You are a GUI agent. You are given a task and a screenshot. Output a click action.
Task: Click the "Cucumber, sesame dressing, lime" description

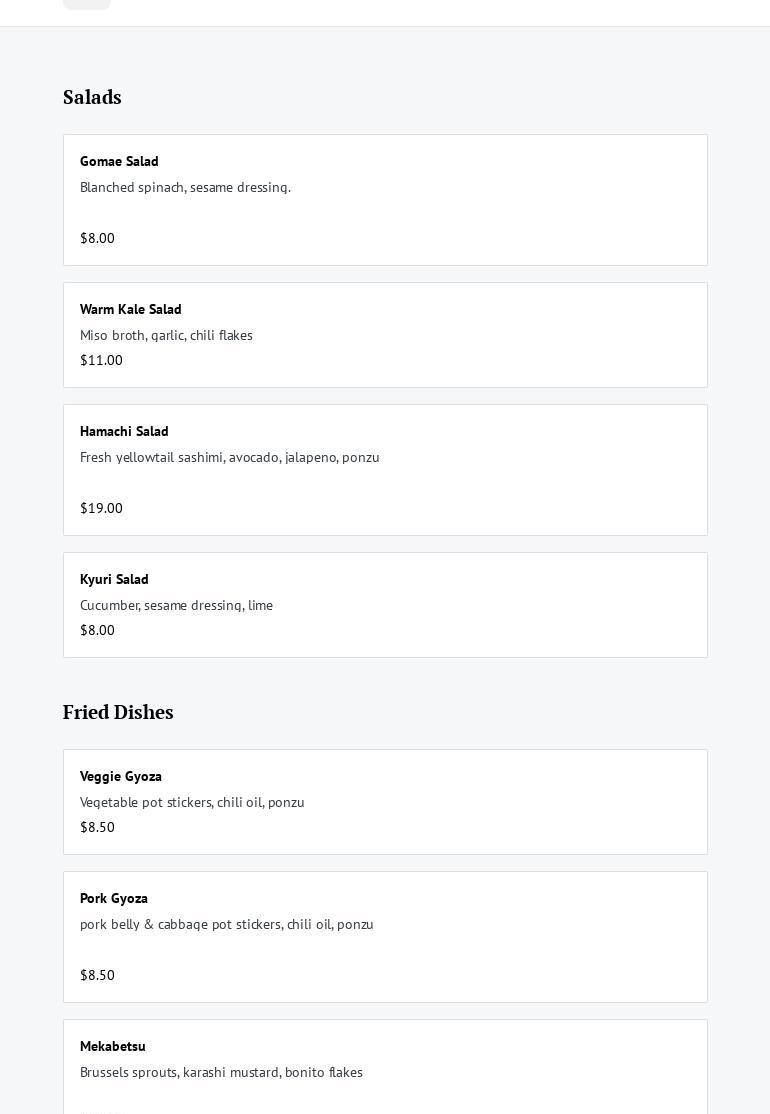click(176, 605)
